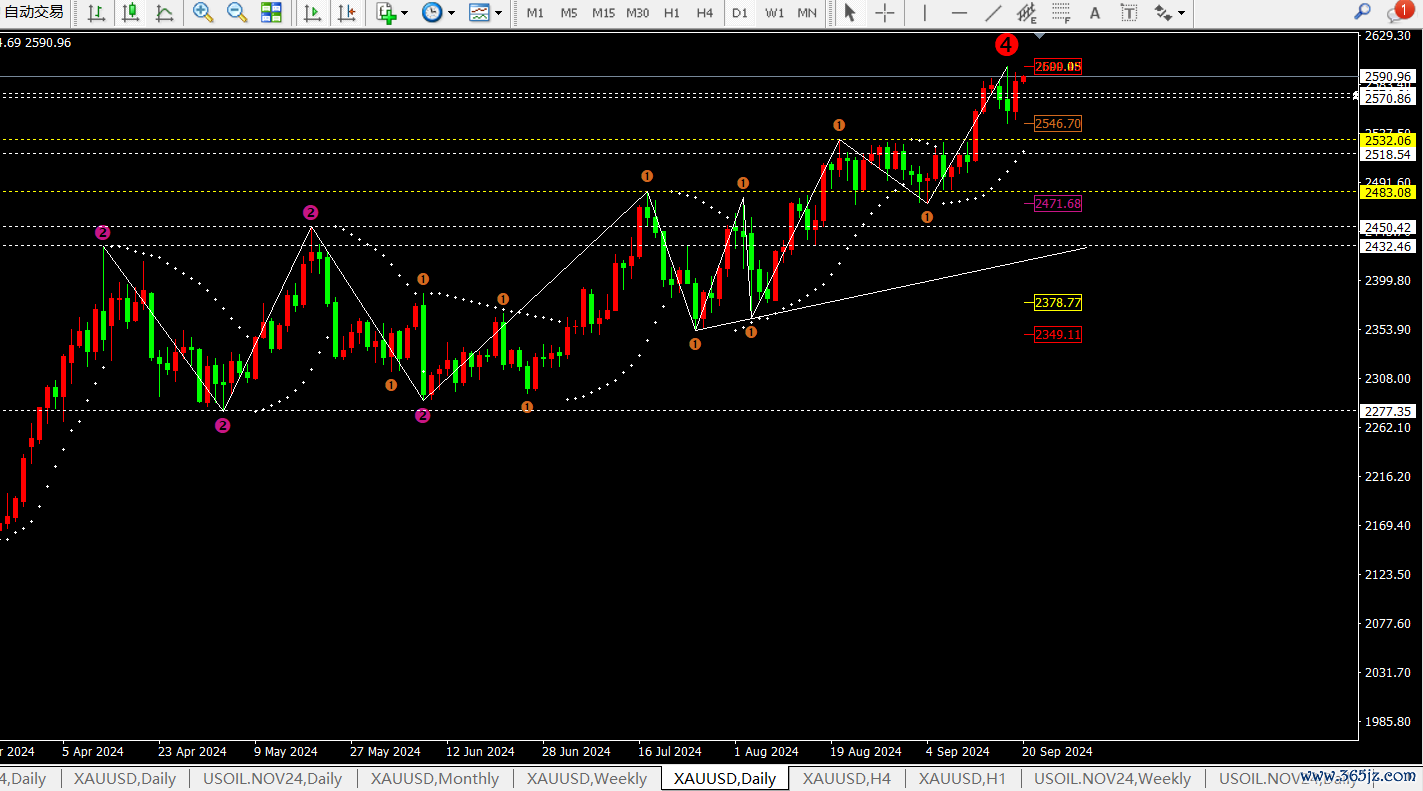Image resolution: width=1423 pixels, height=791 pixels.
Task: Select the H1 timeframe
Action: click(672, 13)
